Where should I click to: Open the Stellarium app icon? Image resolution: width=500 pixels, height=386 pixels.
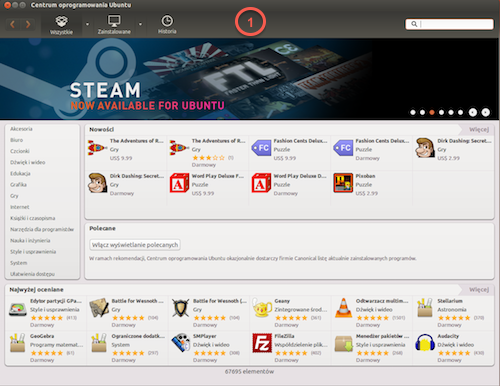pos(425,308)
